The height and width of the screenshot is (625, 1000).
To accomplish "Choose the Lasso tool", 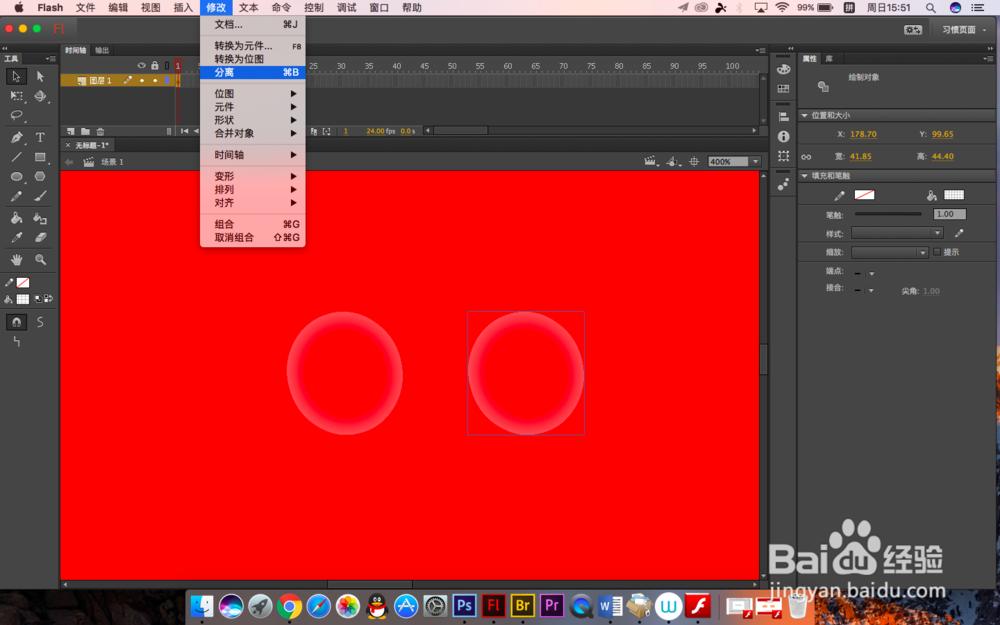I will (16, 115).
